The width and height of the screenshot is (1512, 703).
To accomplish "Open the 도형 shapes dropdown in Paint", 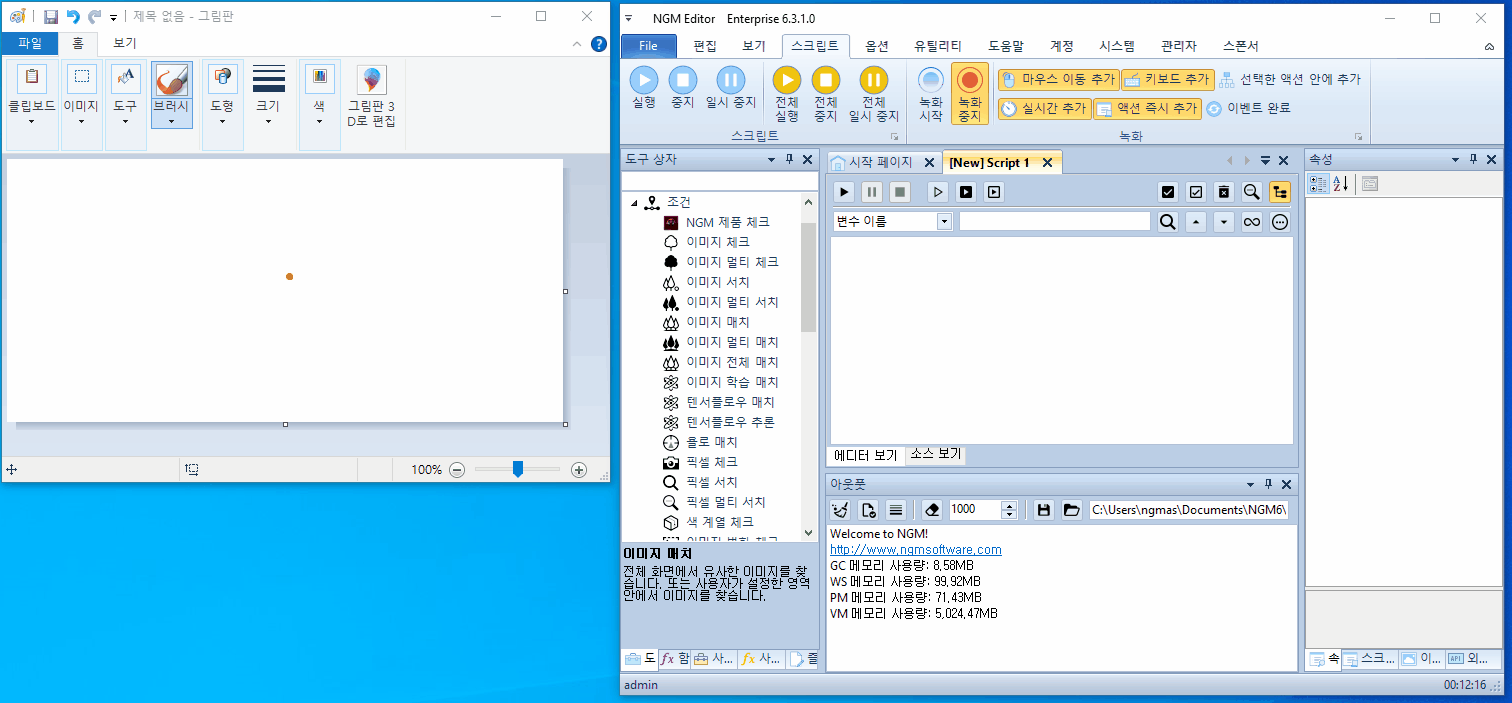I will coord(222,122).
